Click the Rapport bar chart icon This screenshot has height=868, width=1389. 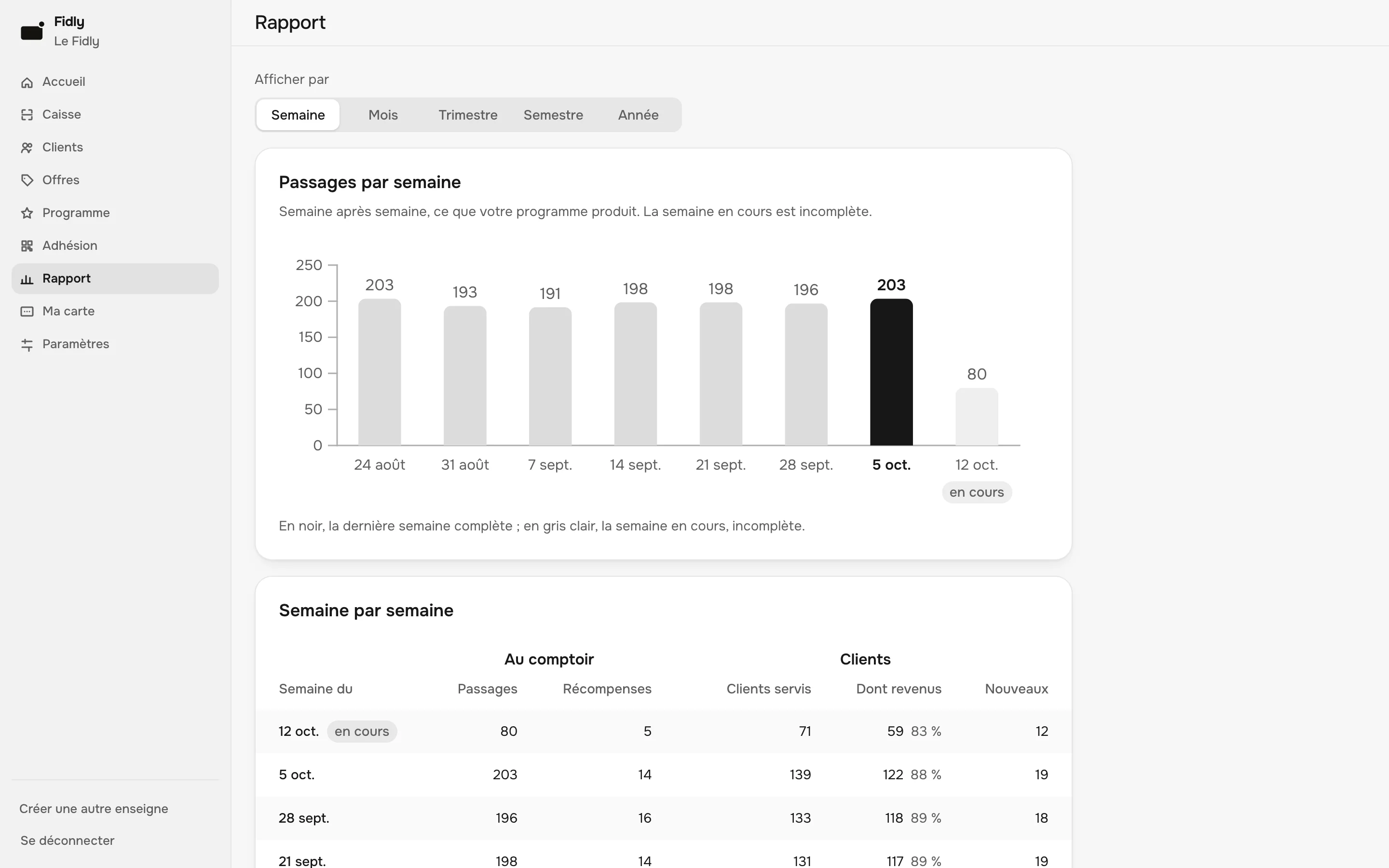tap(27, 279)
